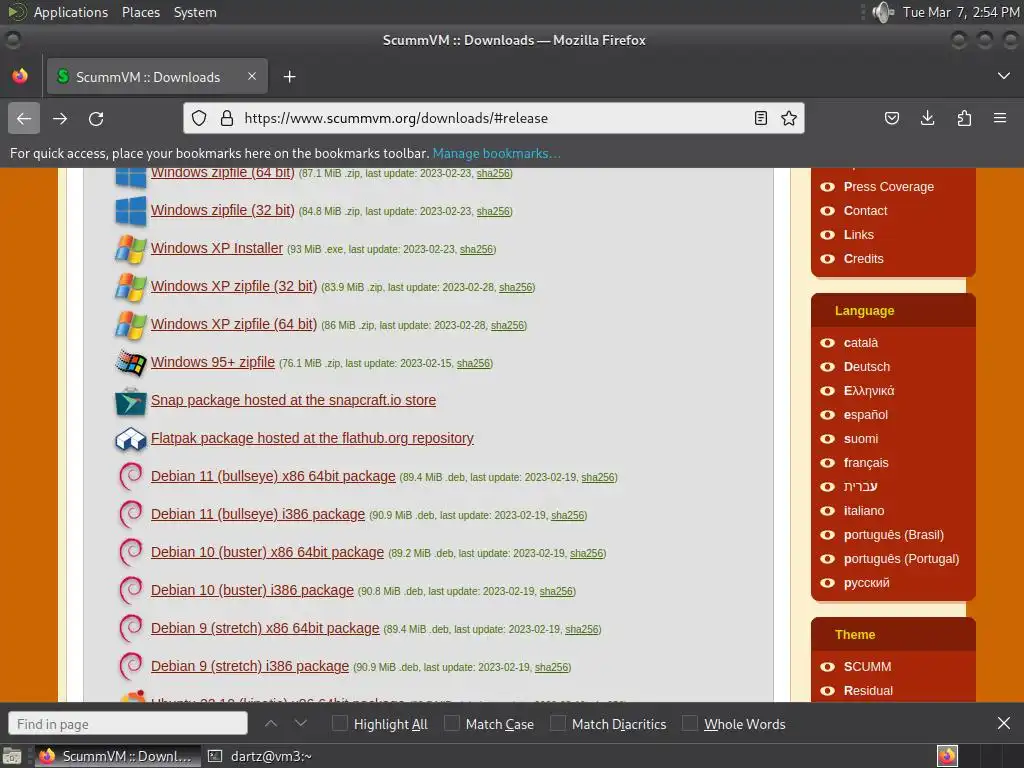Go to the next find result
The width and height of the screenshot is (1024, 768).
(300, 724)
